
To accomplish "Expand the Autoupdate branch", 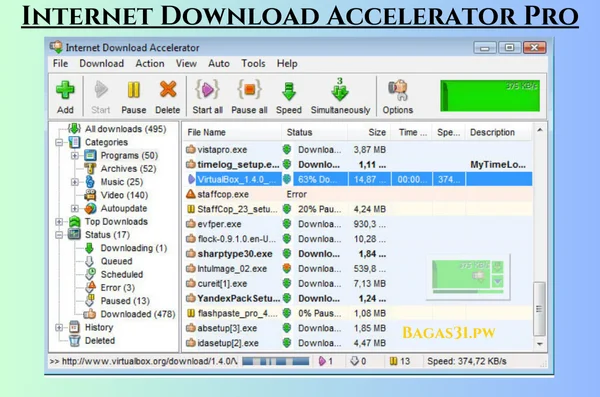I will 75,209.
